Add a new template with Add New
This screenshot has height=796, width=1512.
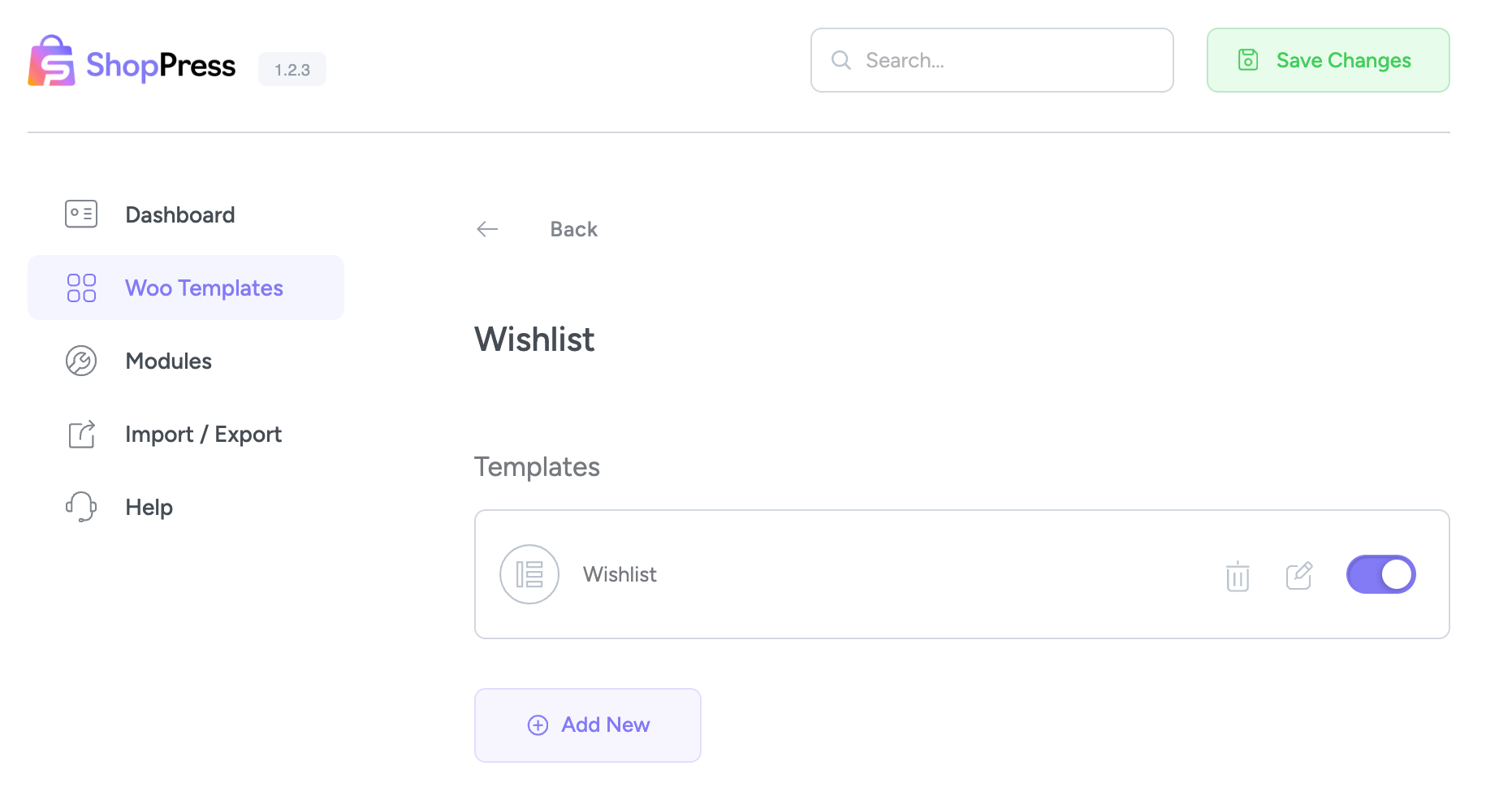click(x=588, y=725)
